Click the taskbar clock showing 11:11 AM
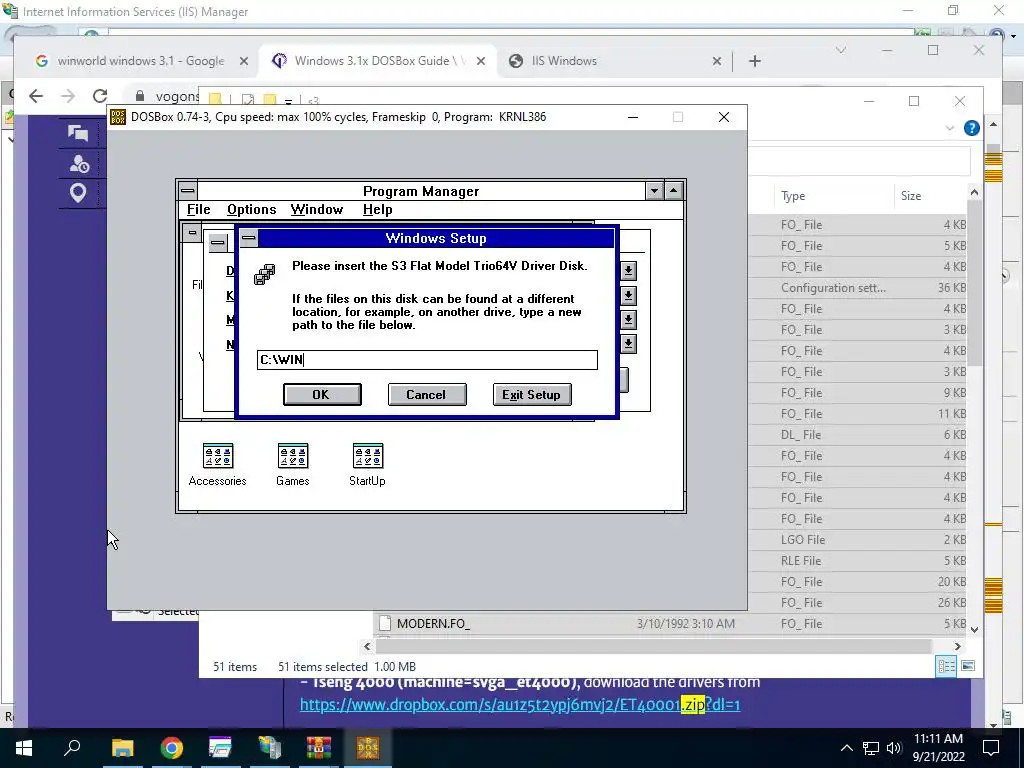Screen dimensions: 1024x768 pyautogui.click(x=938, y=748)
